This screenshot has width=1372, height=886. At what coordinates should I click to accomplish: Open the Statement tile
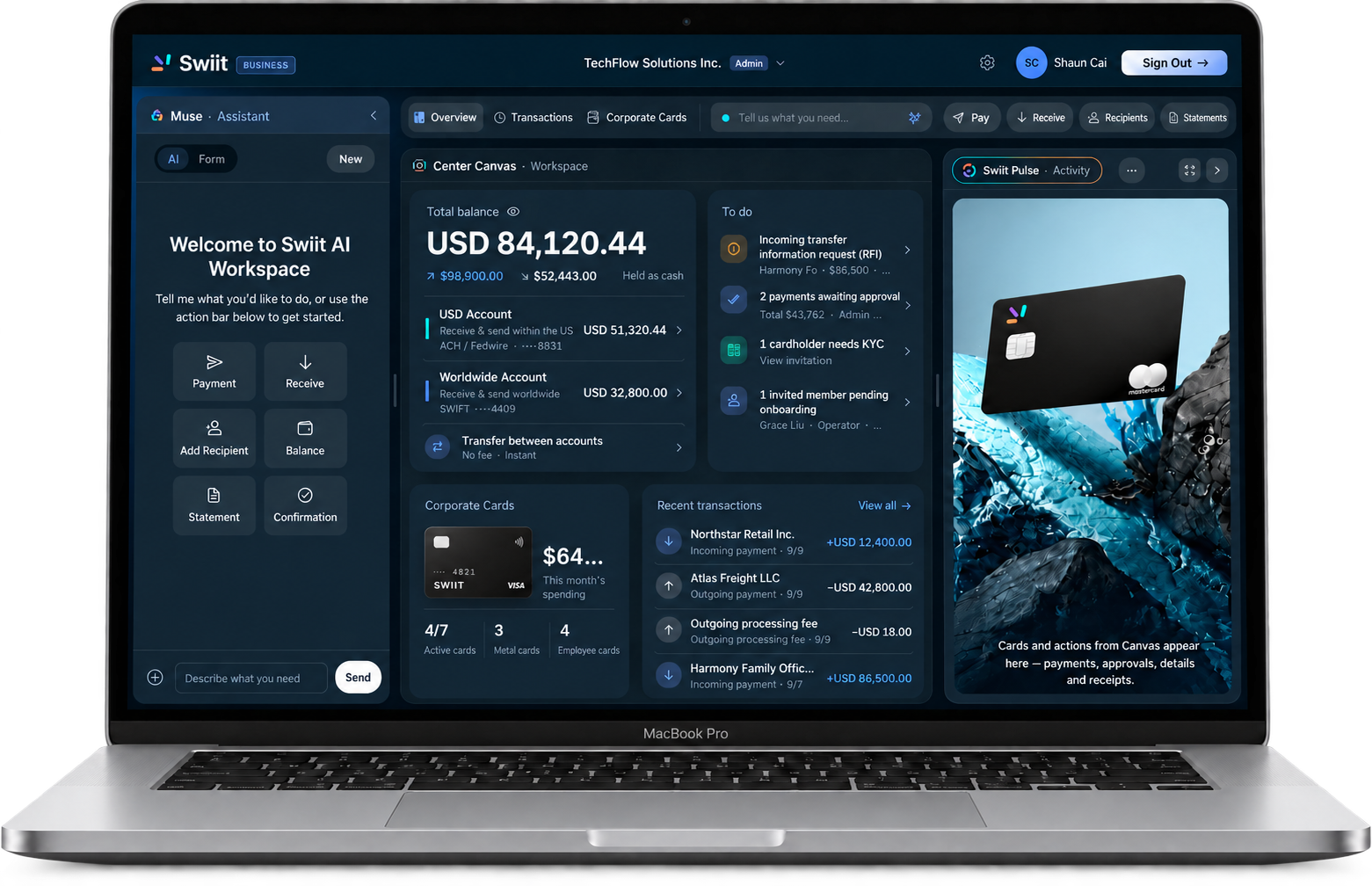click(x=214, y=505)
